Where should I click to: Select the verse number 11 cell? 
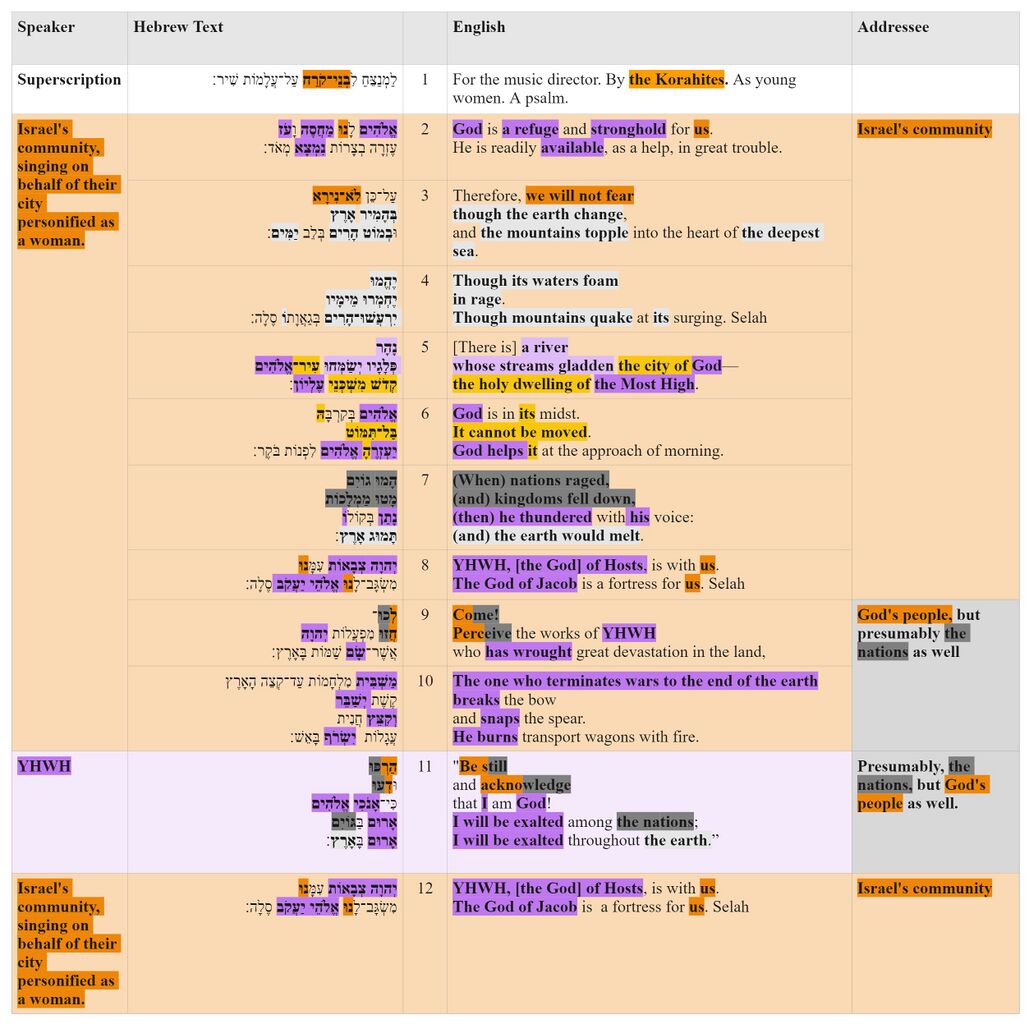[425, 767]
